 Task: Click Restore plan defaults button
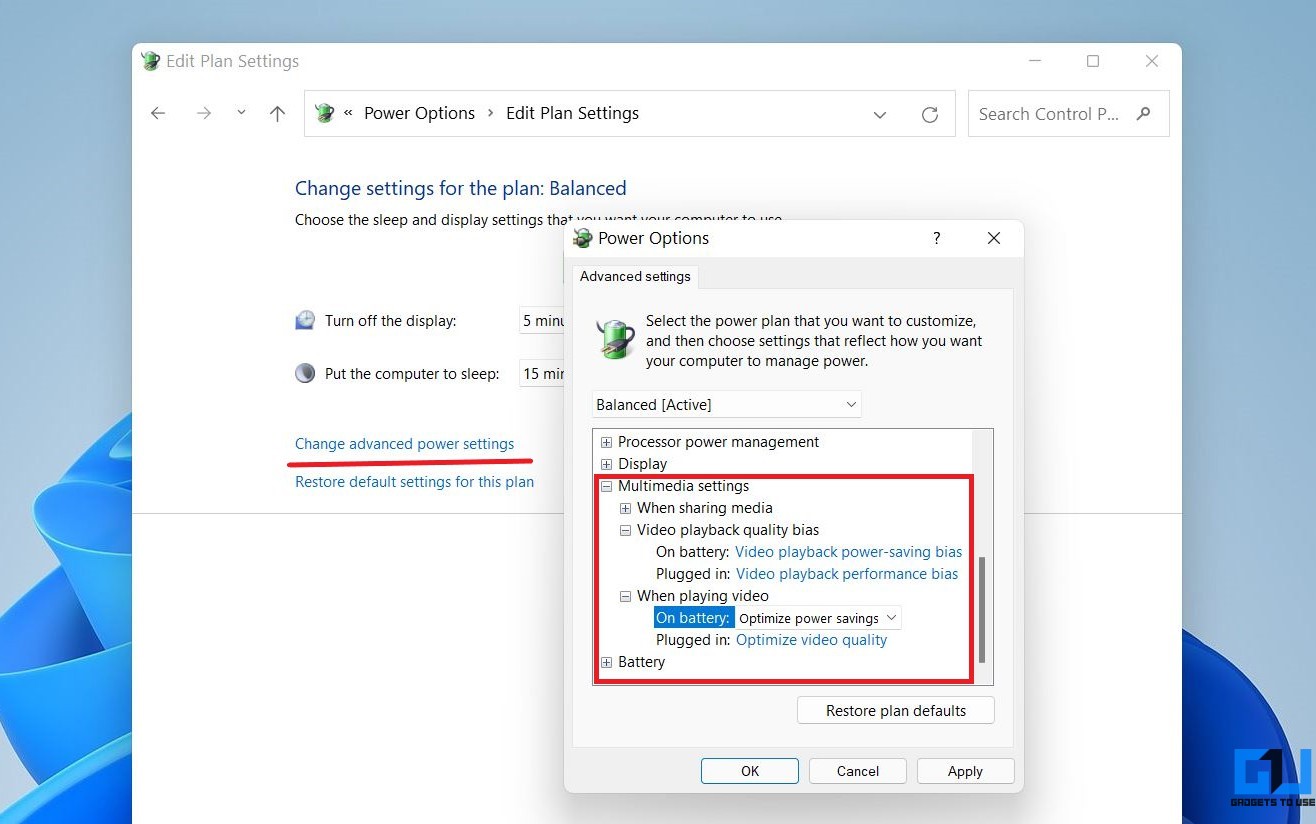pos(896,711)
